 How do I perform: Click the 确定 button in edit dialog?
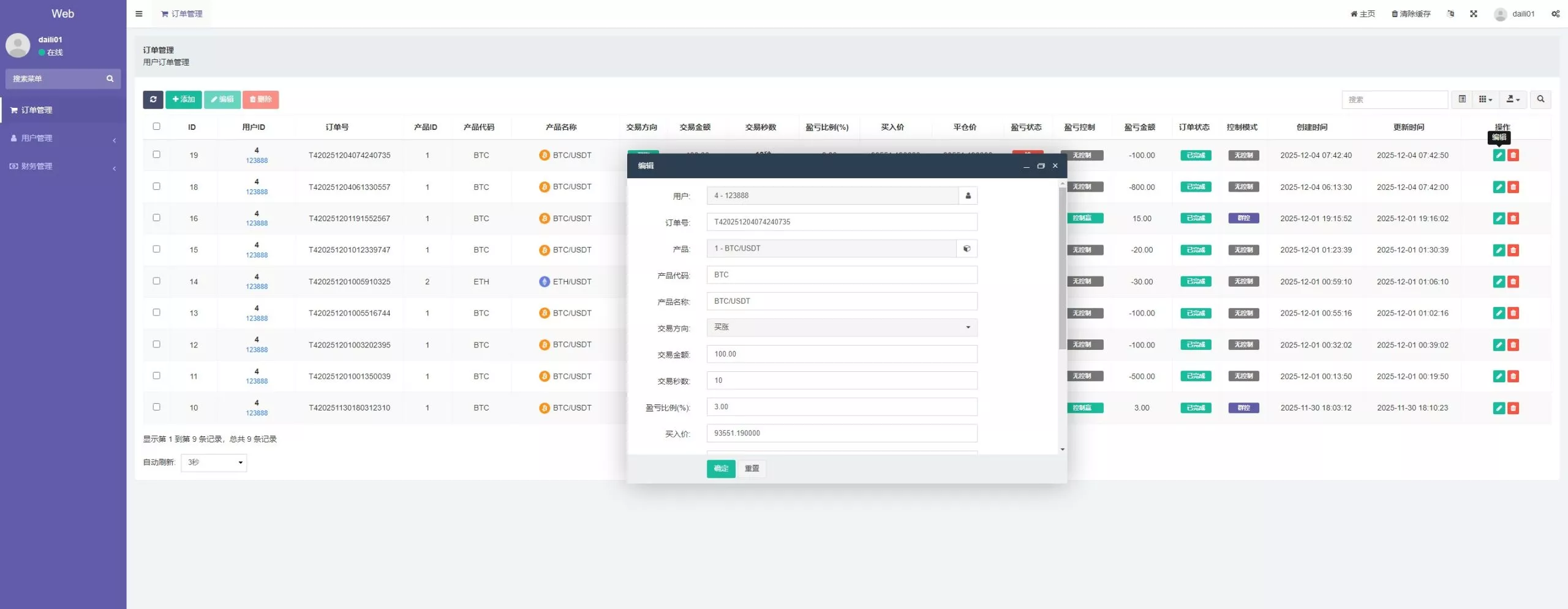click(720, 469)
